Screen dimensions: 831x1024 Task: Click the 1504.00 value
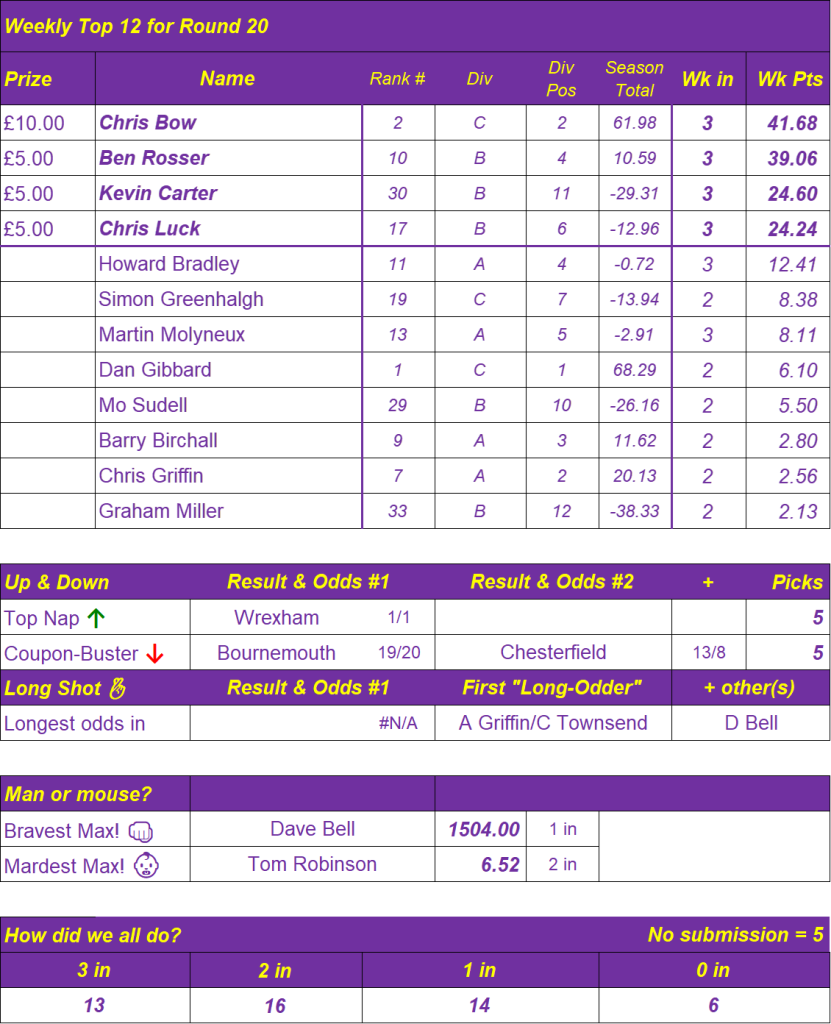484,829
